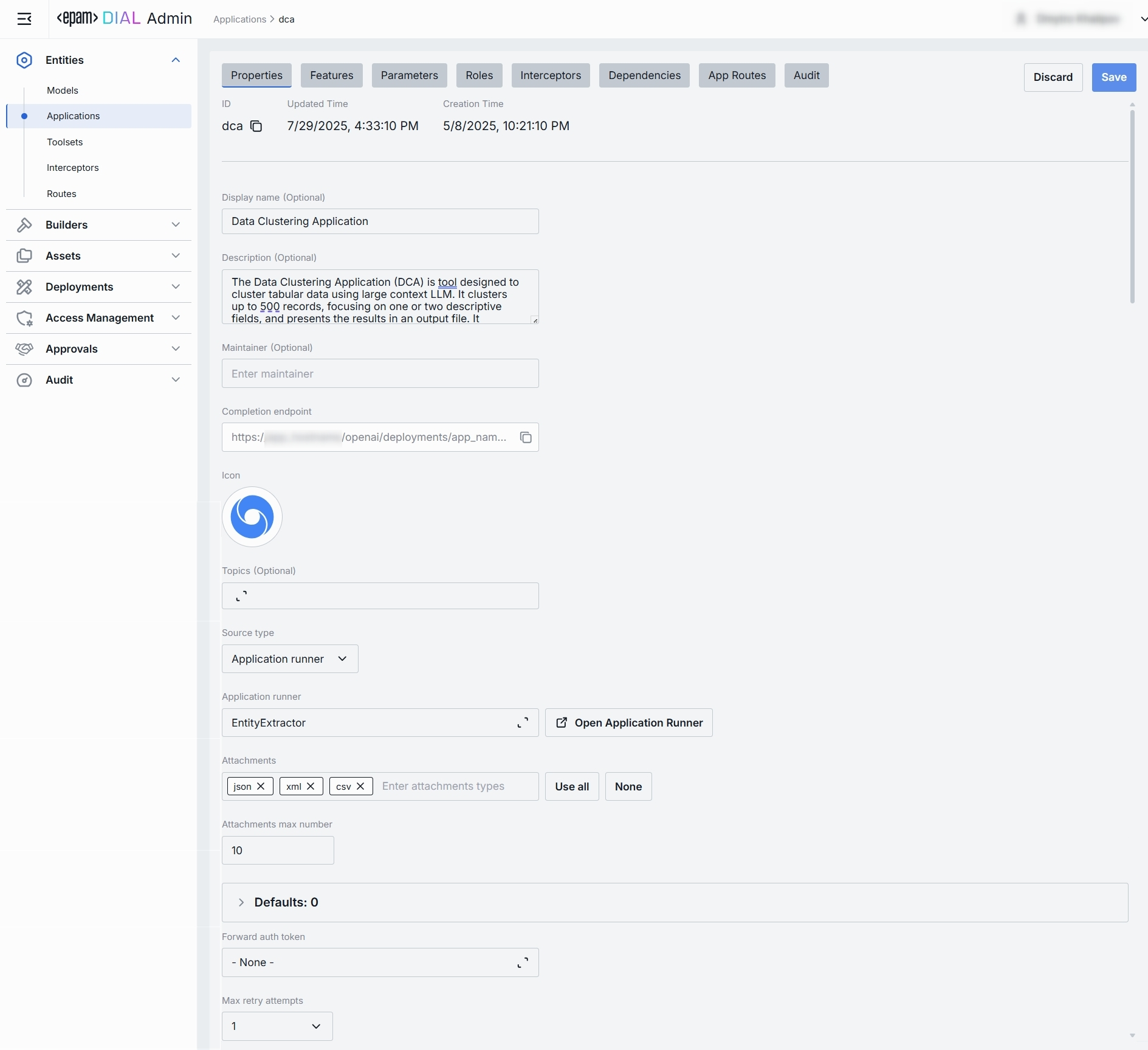
Task: Click the hamburger menu collapse icon
Action: (x=24, y=19)
